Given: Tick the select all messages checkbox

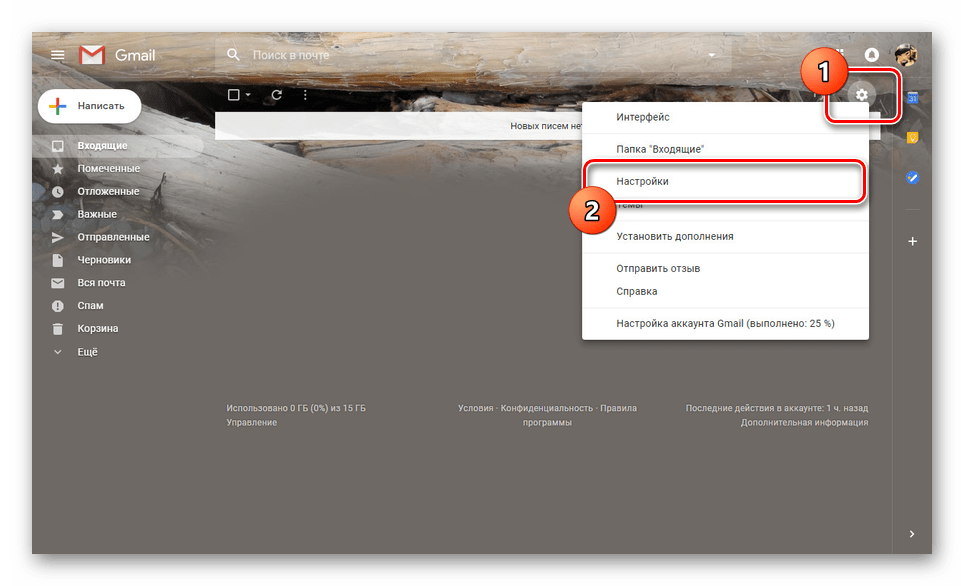Looking at the screenshot, I should (234, 95).
